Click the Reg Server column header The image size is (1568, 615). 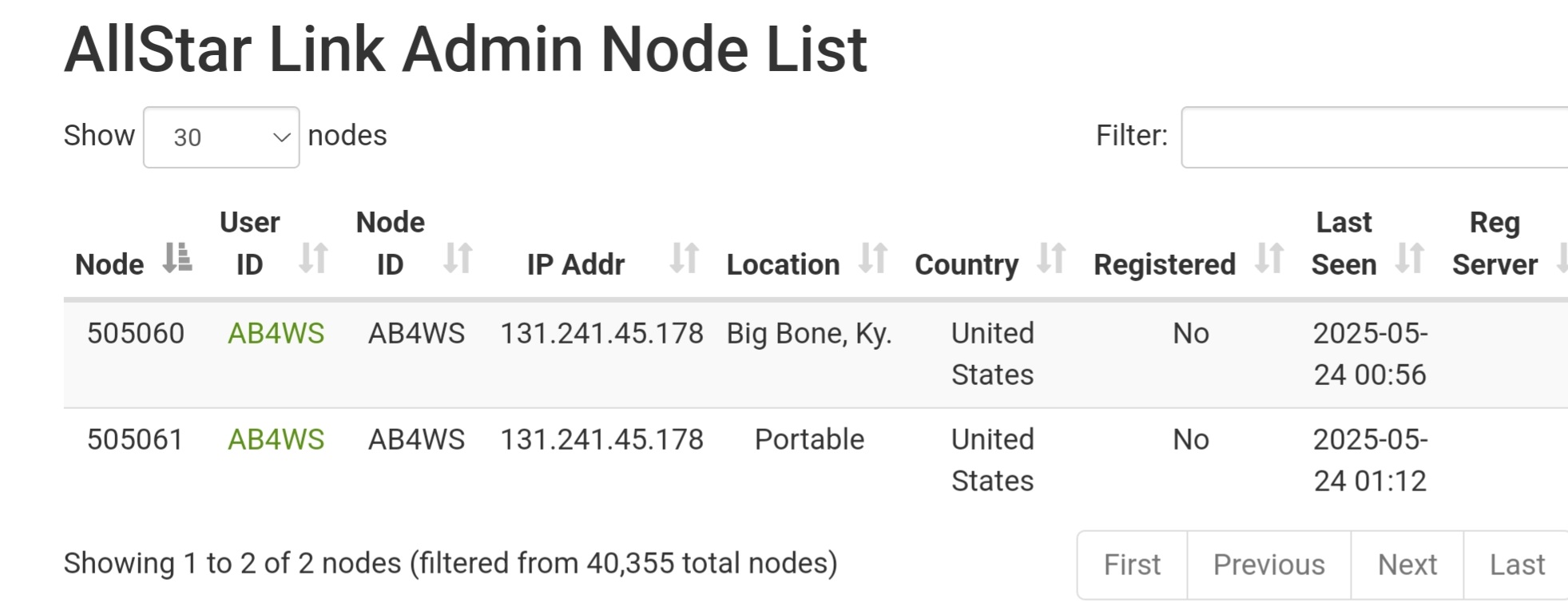(x=1495, y=244)
